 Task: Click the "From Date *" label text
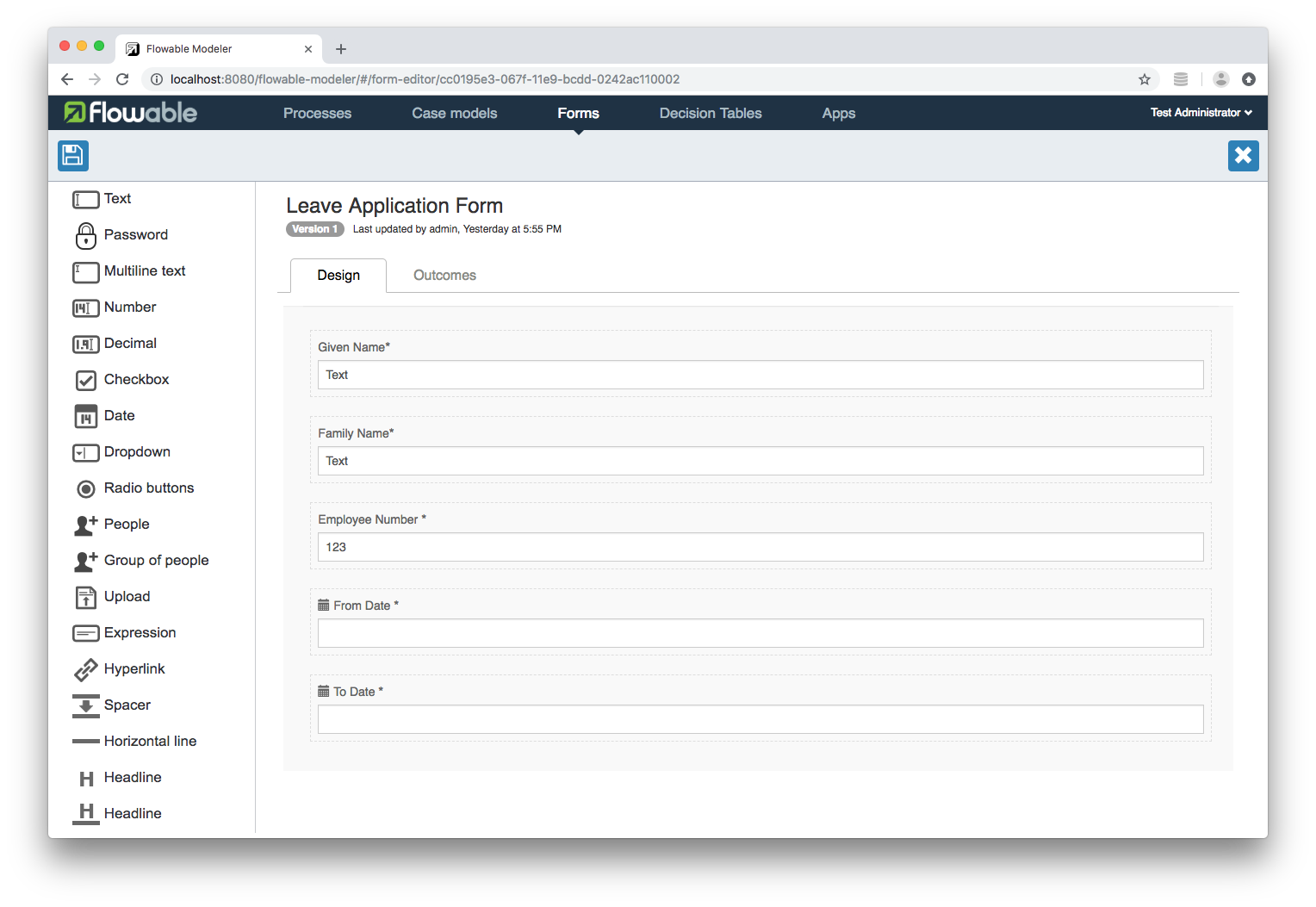[x=366, y=606]
